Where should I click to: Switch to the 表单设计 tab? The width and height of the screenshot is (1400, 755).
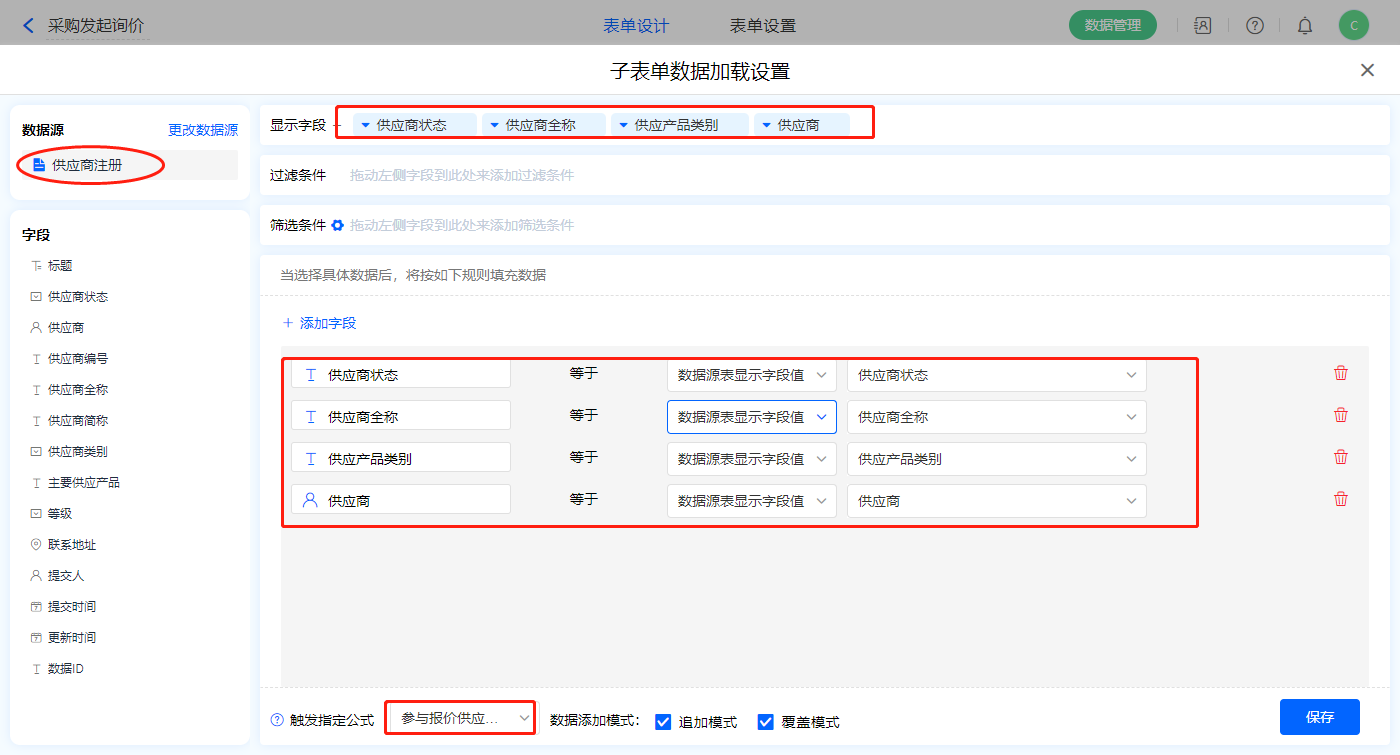pyautogui.click(x=636, y=26)
